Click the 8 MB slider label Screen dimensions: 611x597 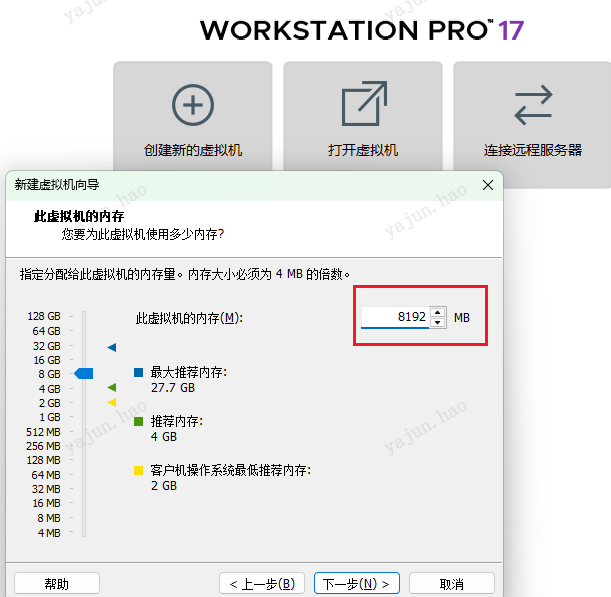pyautogui.click(x=49, y=518)
